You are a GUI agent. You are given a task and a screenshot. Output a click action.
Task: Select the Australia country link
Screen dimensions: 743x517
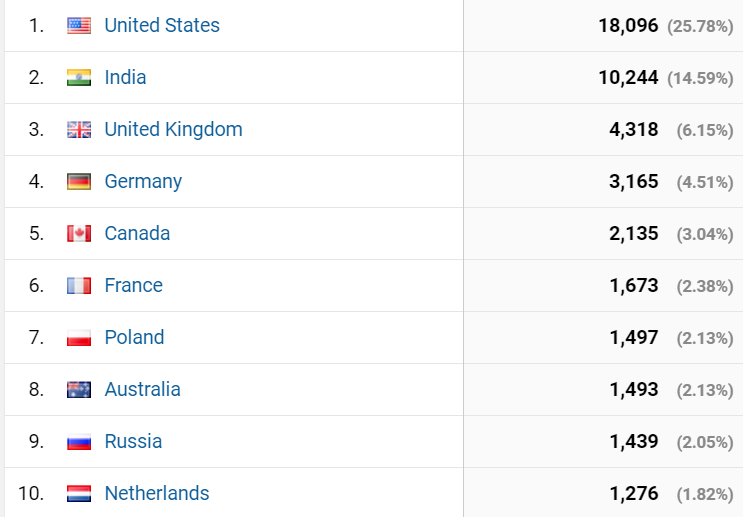point(142,390)
